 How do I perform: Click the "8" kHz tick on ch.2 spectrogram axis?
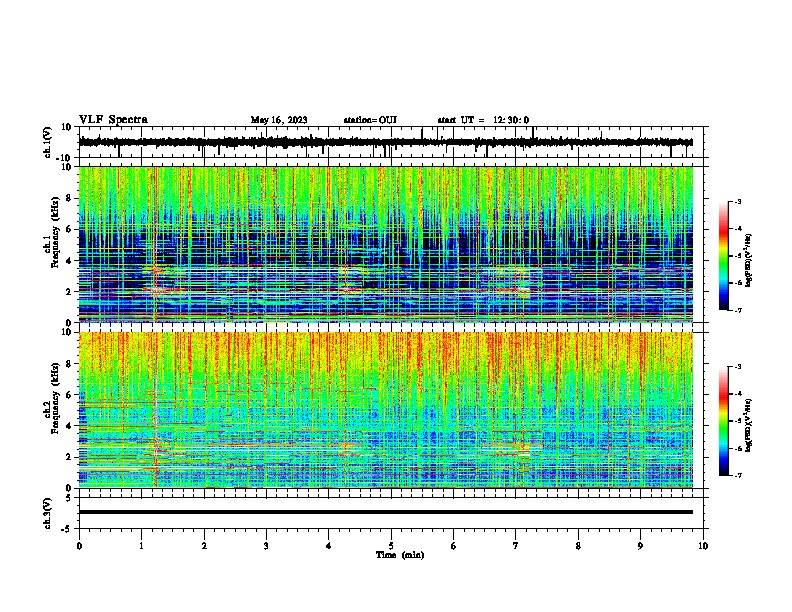pyautogui.click(x=69, y=364)
